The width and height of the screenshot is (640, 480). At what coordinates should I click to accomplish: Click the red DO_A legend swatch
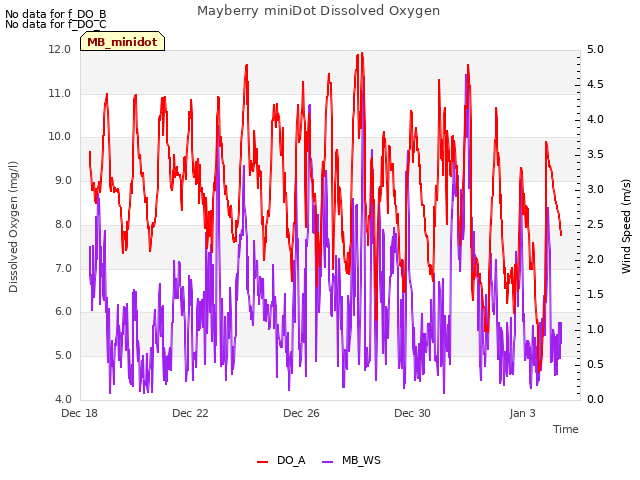tap(262, 461)
